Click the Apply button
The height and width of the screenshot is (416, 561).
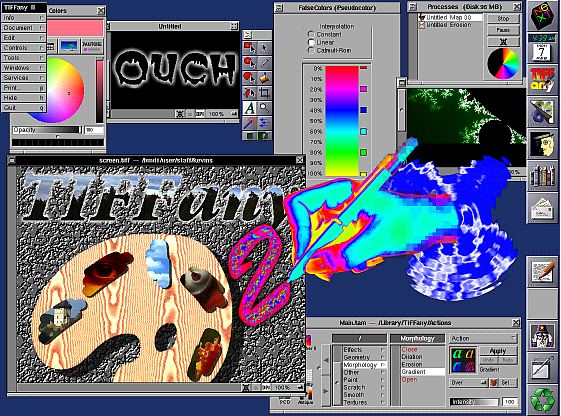pos(498,351)
